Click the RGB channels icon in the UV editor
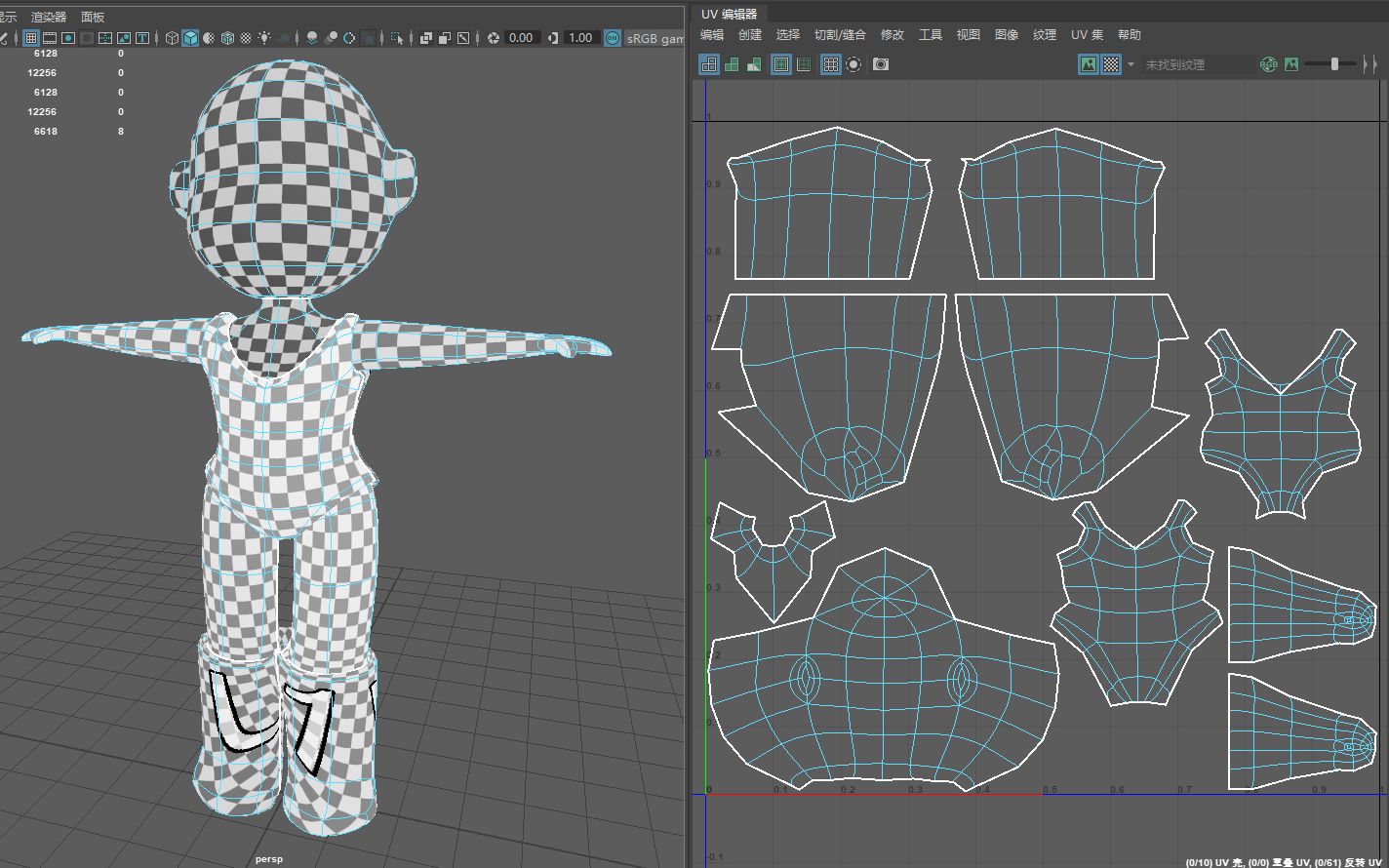This screenshot has height=868, width=1389. [1268, 64]
